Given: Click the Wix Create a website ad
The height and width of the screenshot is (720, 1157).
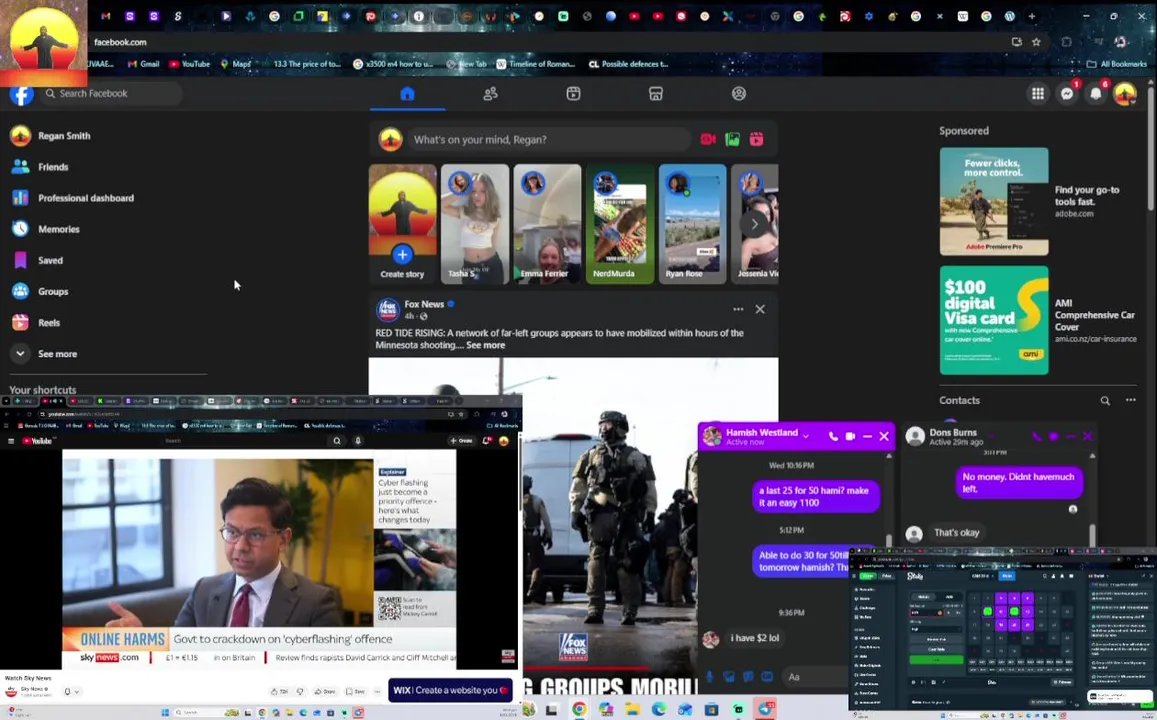Looking at the screenshot, I should (x=450, y=690).
